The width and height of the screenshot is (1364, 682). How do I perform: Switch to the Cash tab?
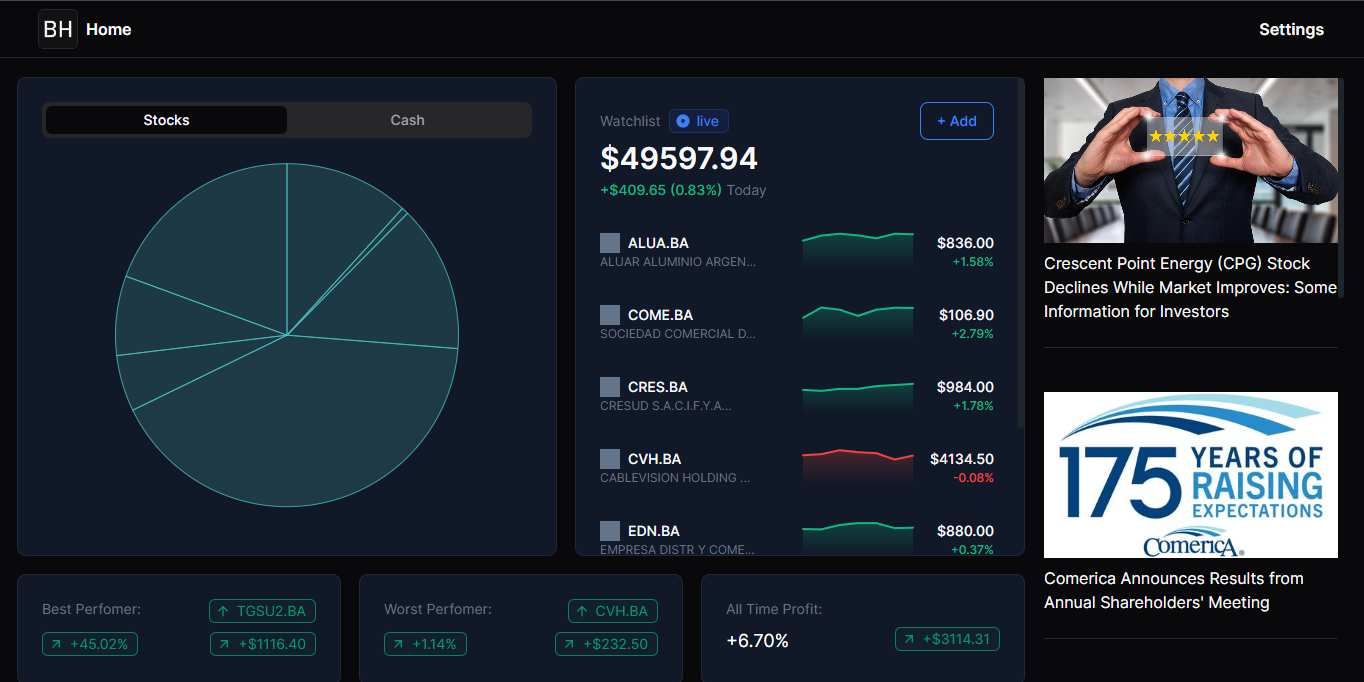[407, 120]
